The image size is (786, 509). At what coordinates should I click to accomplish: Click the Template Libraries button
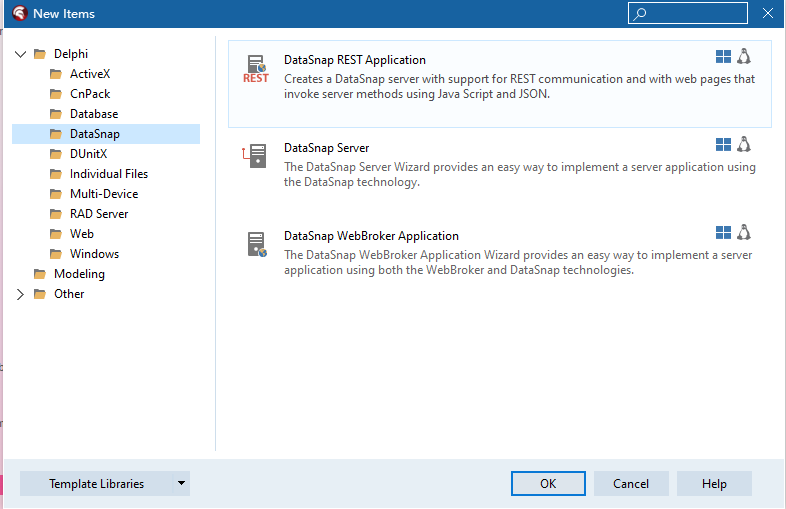[x=96, y=483]
